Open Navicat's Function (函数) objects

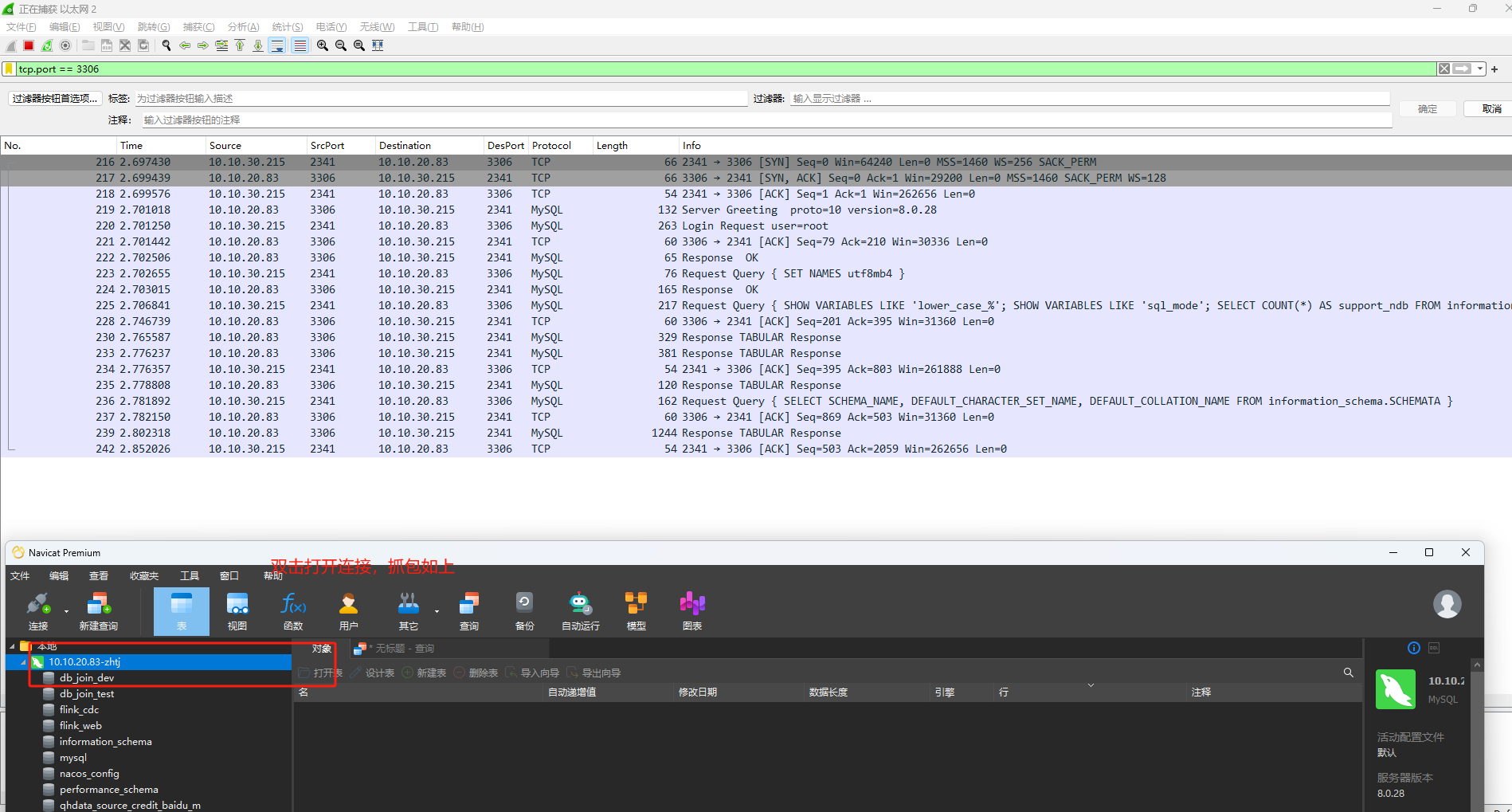293,611
